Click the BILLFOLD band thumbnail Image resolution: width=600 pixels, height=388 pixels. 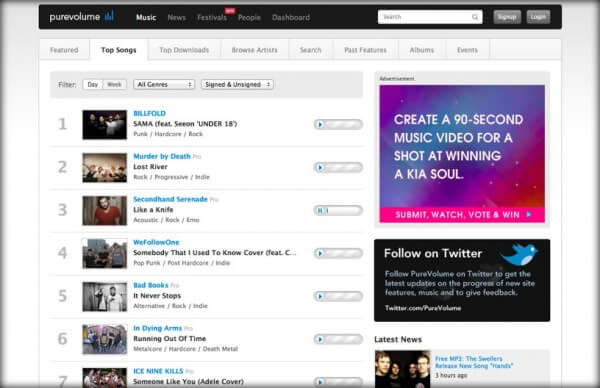coord(104,125)
